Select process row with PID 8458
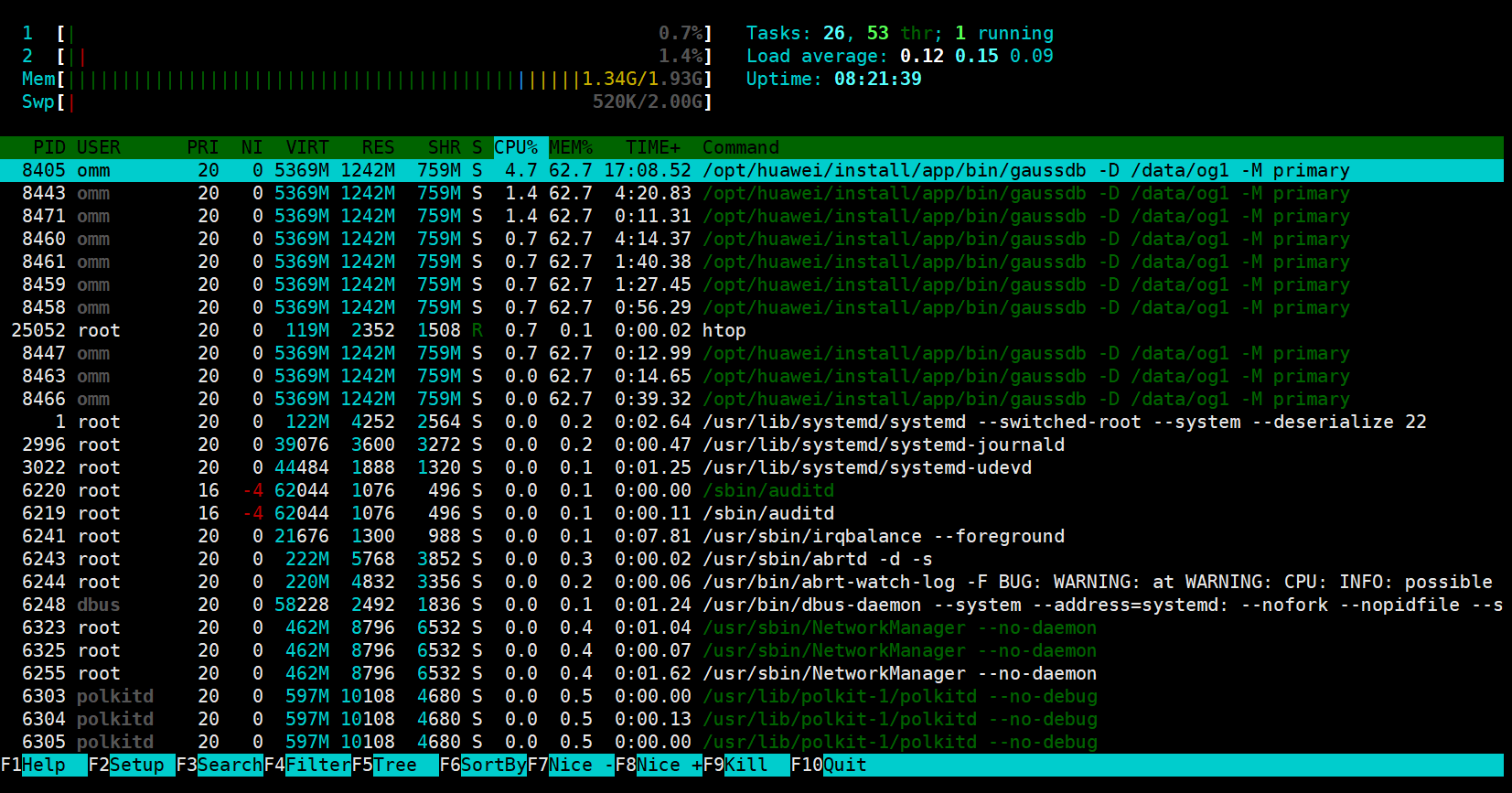This screenshot has height=793, width=1512. pyautogui.click(x=752, y=307)
